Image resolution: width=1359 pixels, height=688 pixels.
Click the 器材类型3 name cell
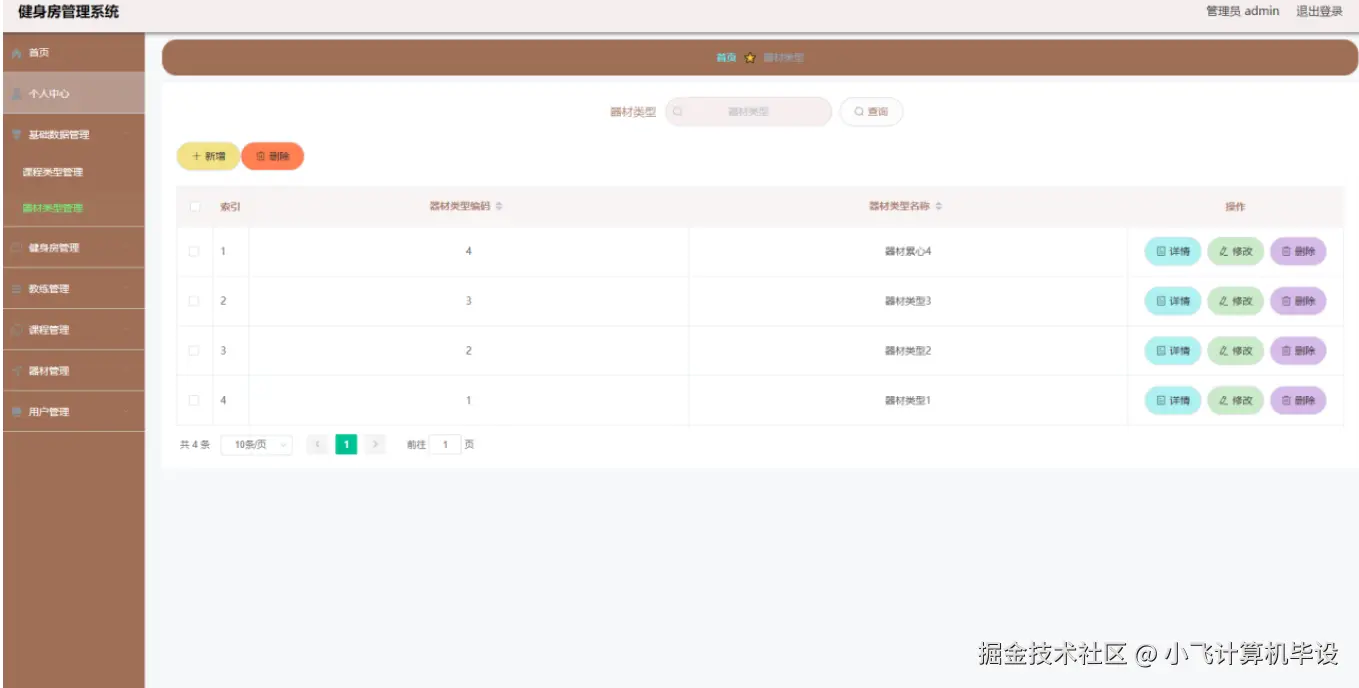(x=908, y=301)
